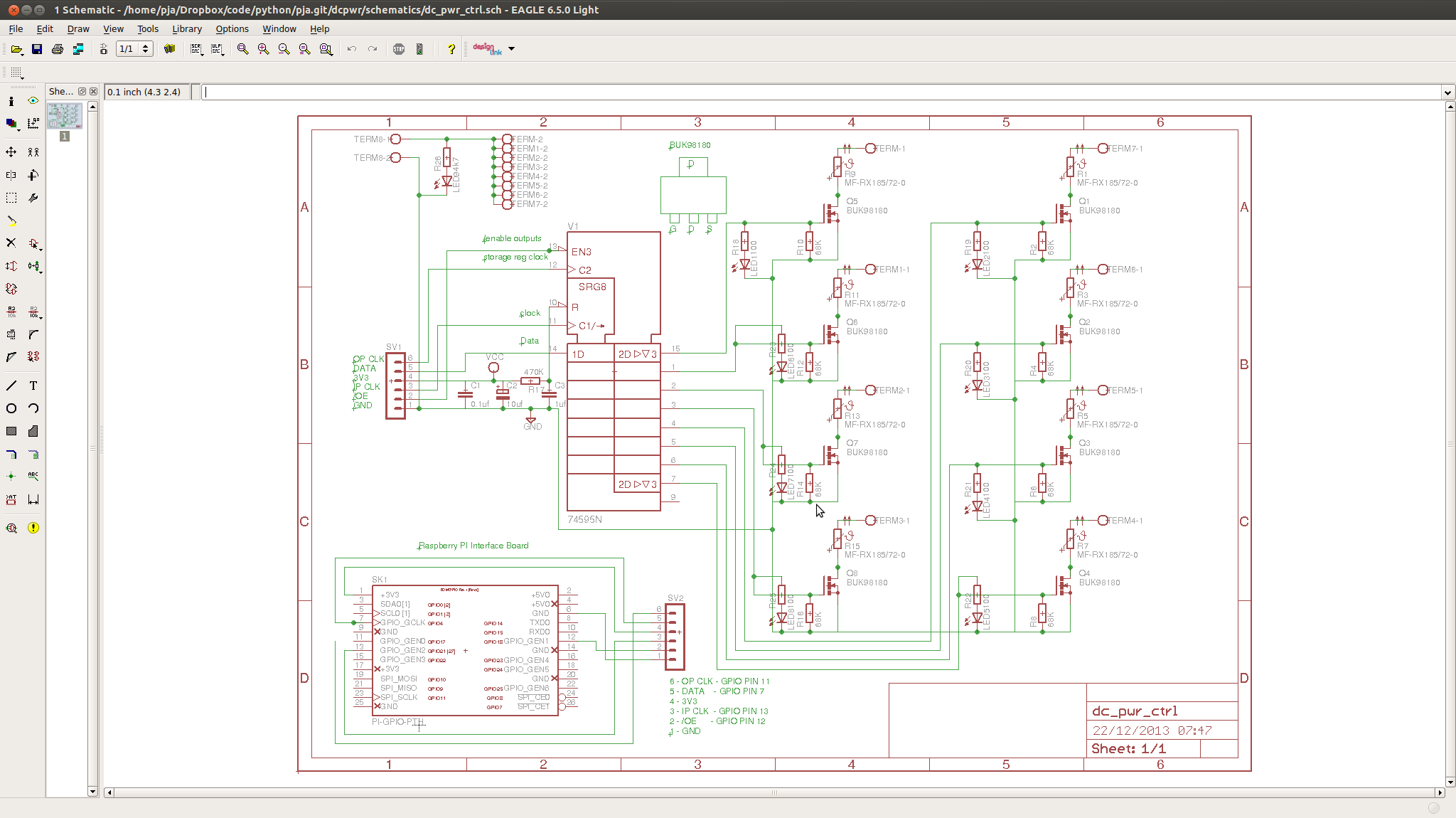Click the Stop command icon
Screen dimensions: 1456x818
399,49
